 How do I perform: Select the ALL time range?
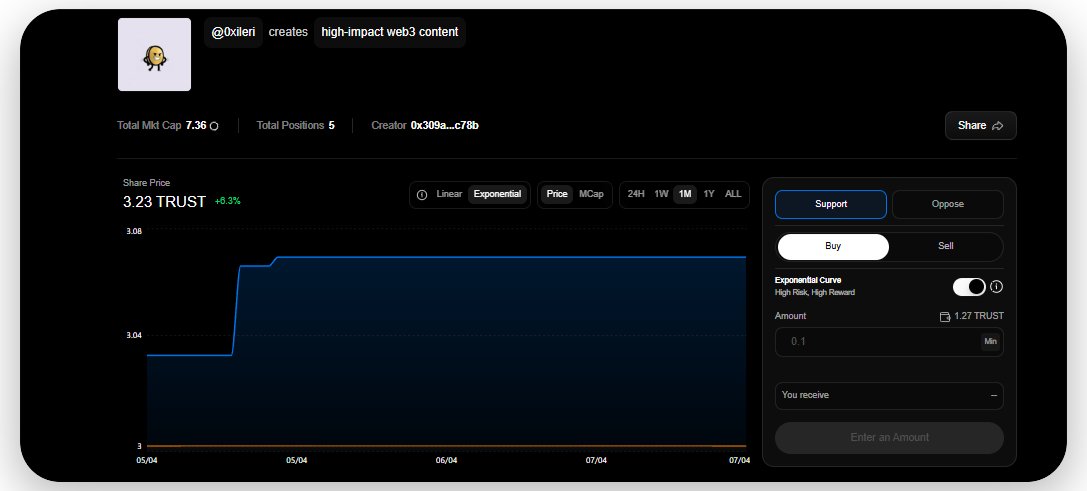[x=733, y=194]
